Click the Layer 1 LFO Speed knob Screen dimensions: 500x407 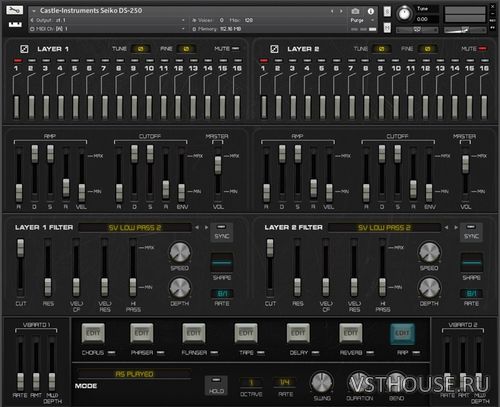point(180,252)
